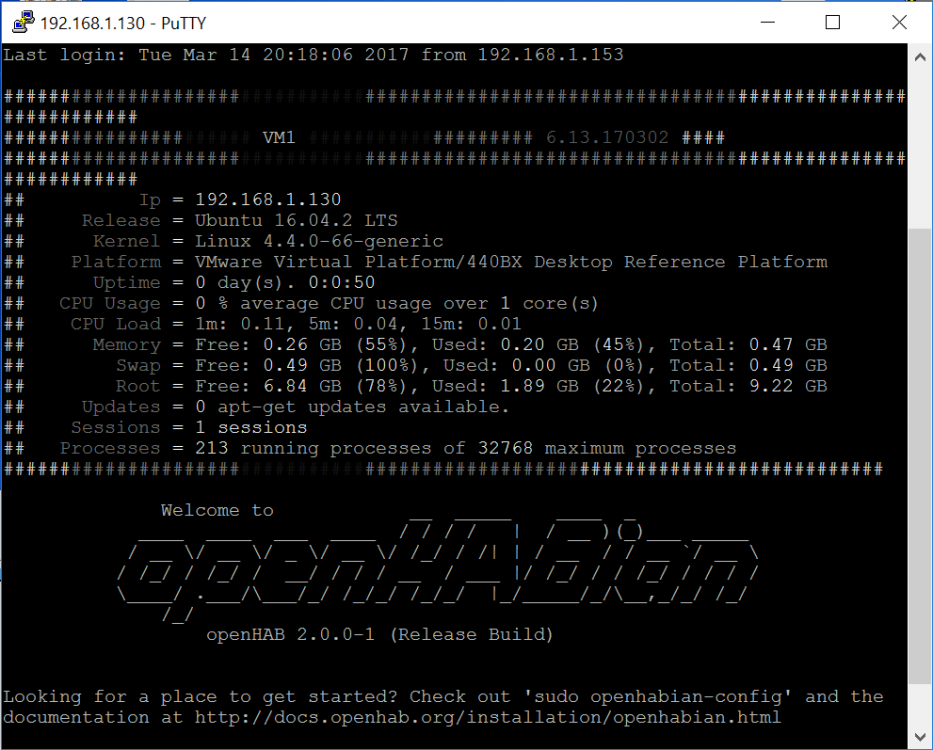The image size is (933, 750).
Task: Click the 'VMware Virtual Platform/440BX' platform text
Action: [358, 262]
